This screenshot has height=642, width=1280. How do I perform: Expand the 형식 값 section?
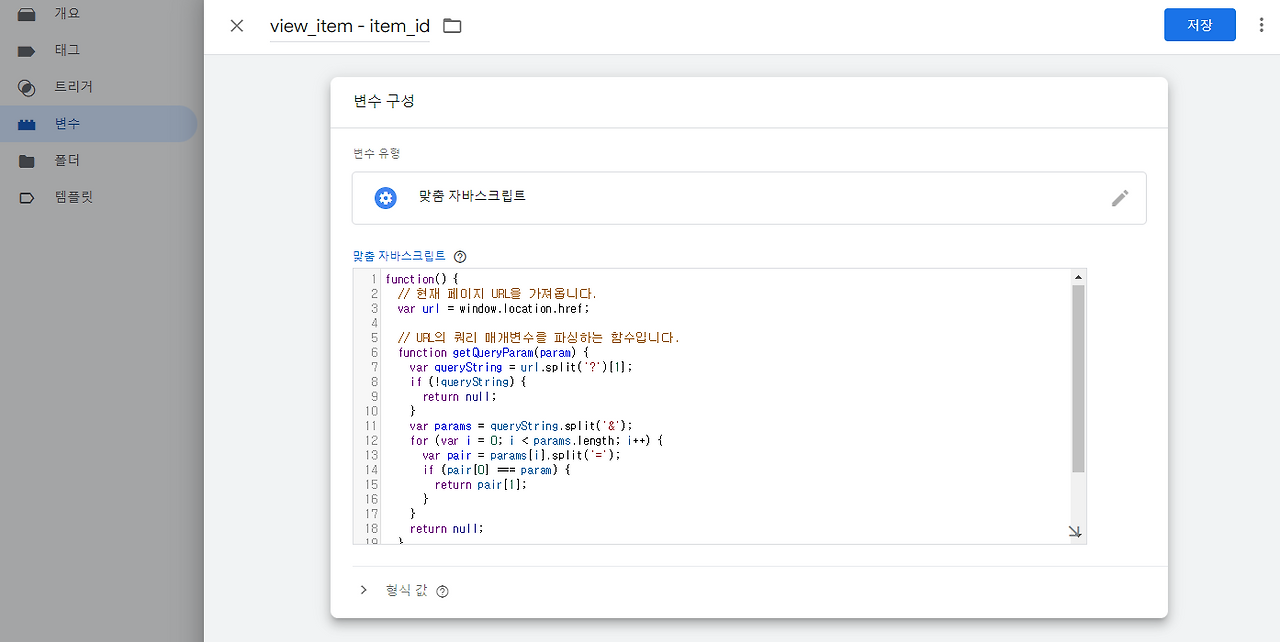[363, 590]
